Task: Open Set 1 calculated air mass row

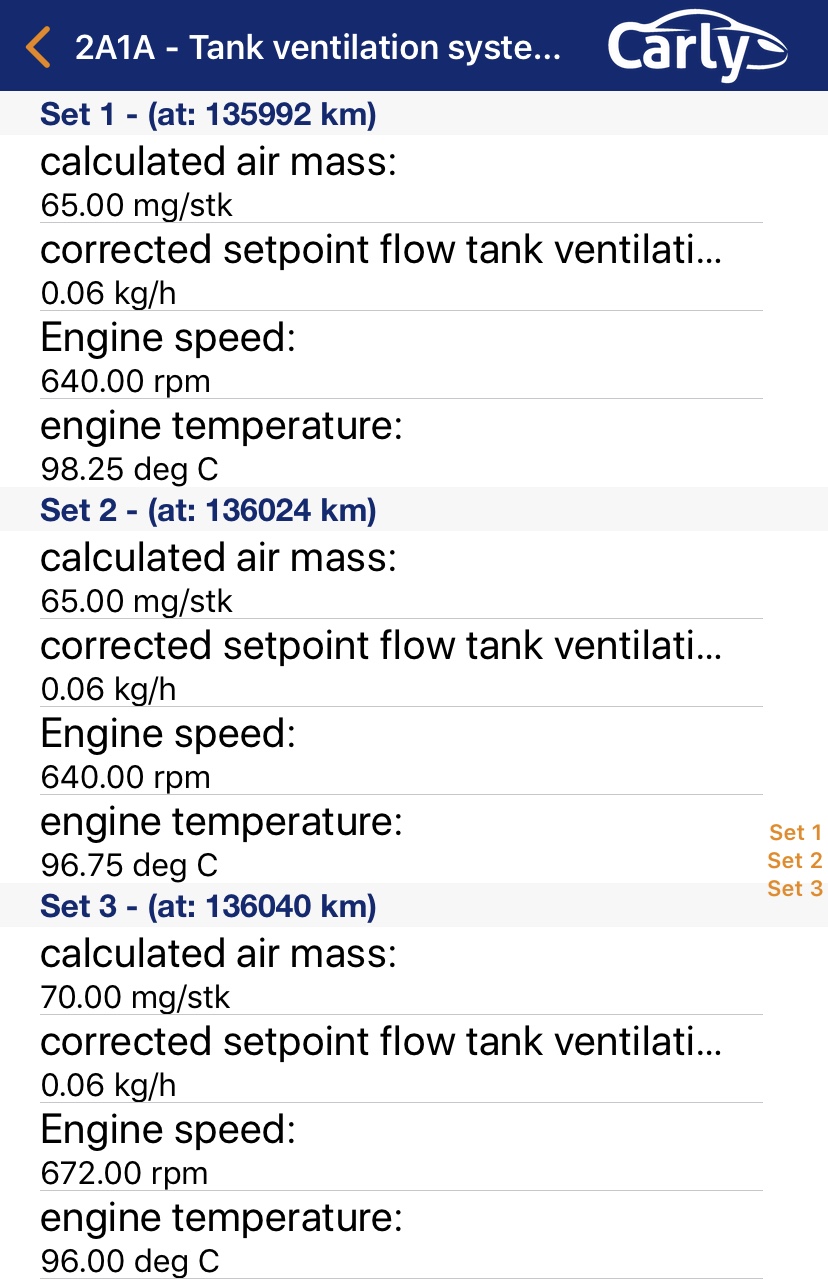Action: [401, 179]
